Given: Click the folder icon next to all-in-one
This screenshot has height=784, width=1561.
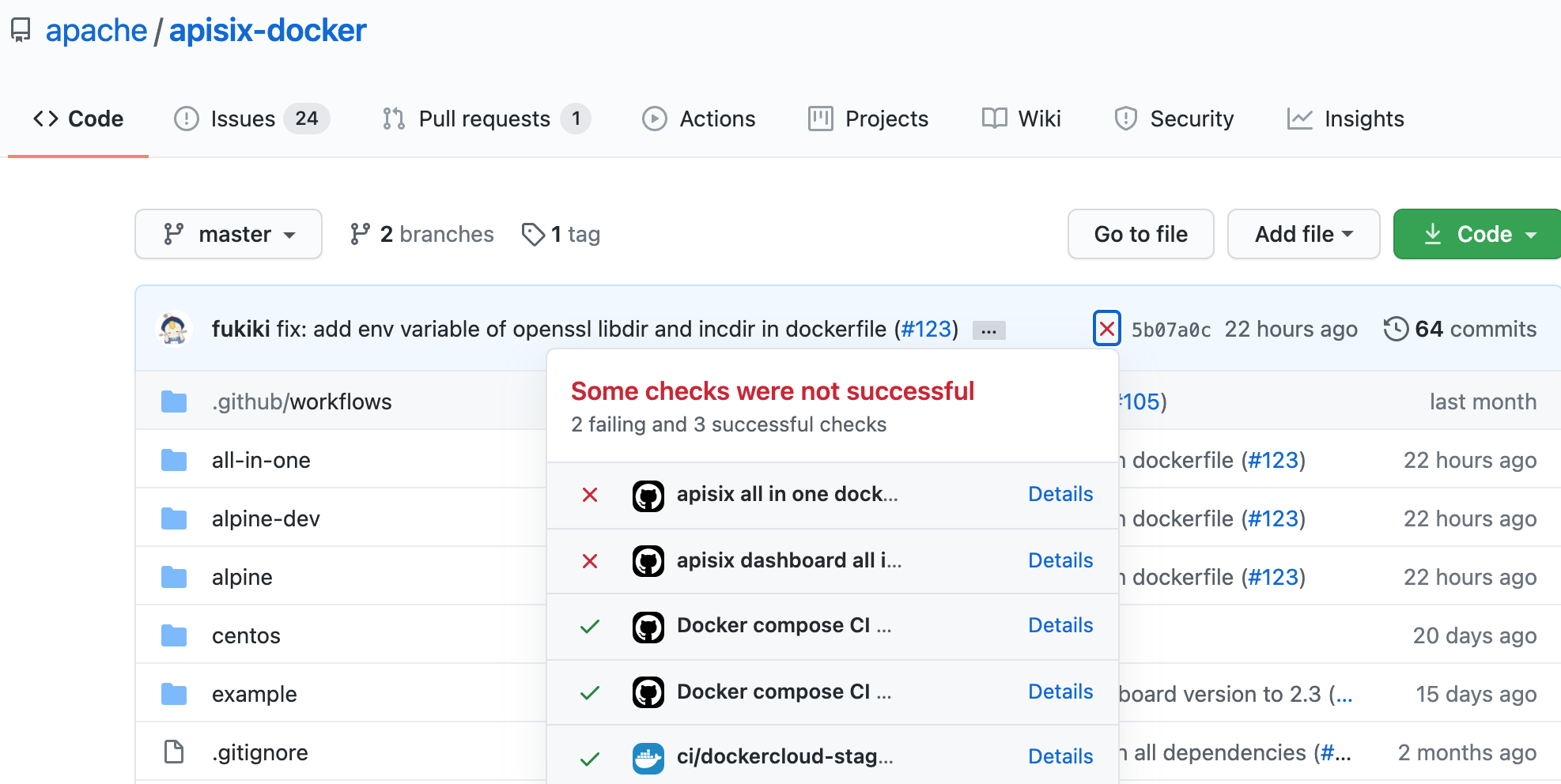Looking at the screenshot, I should 174,460.
